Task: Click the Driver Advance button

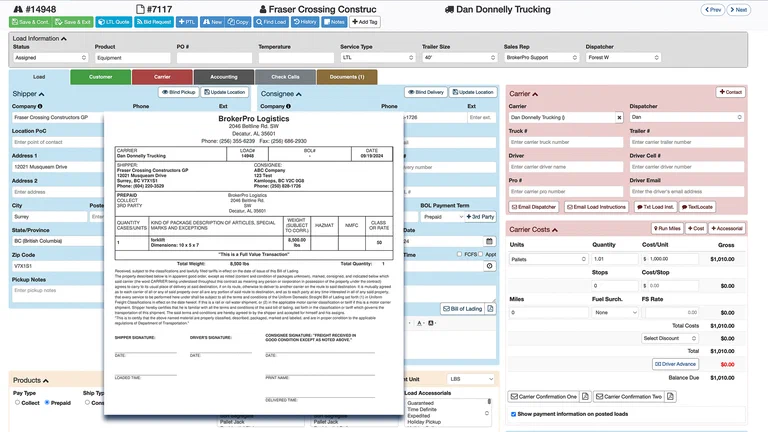Action: click(675, 364)
